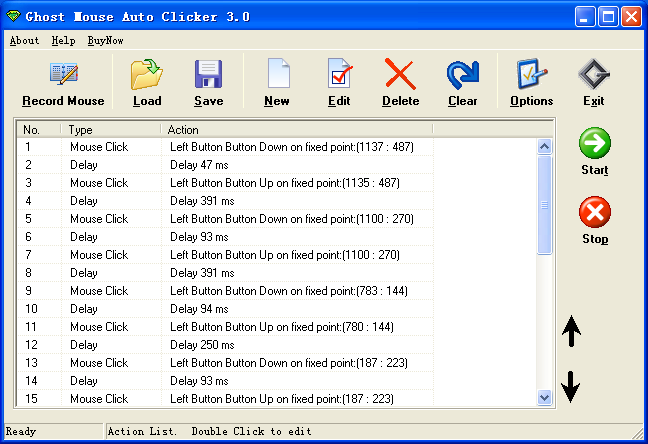Select row 4 Delay 391 ms
This screenshot has height=444, width=648.
pyautogui.click(x=225, y=201)
